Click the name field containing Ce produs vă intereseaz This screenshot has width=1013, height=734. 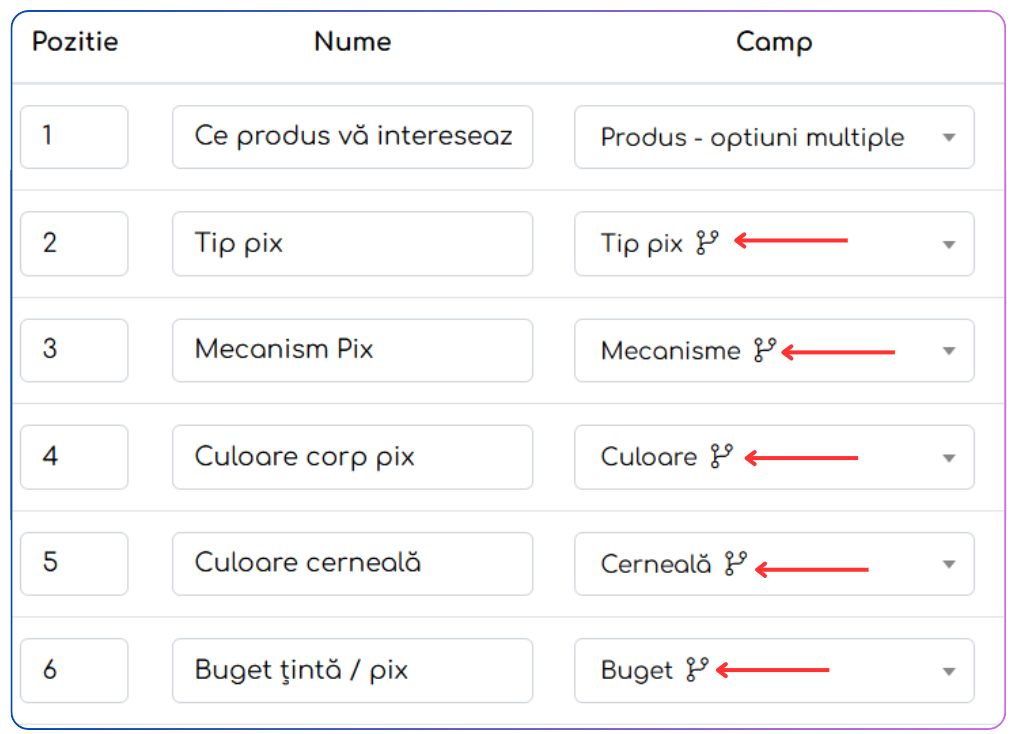pyautogui.click(x=352, y=137)
